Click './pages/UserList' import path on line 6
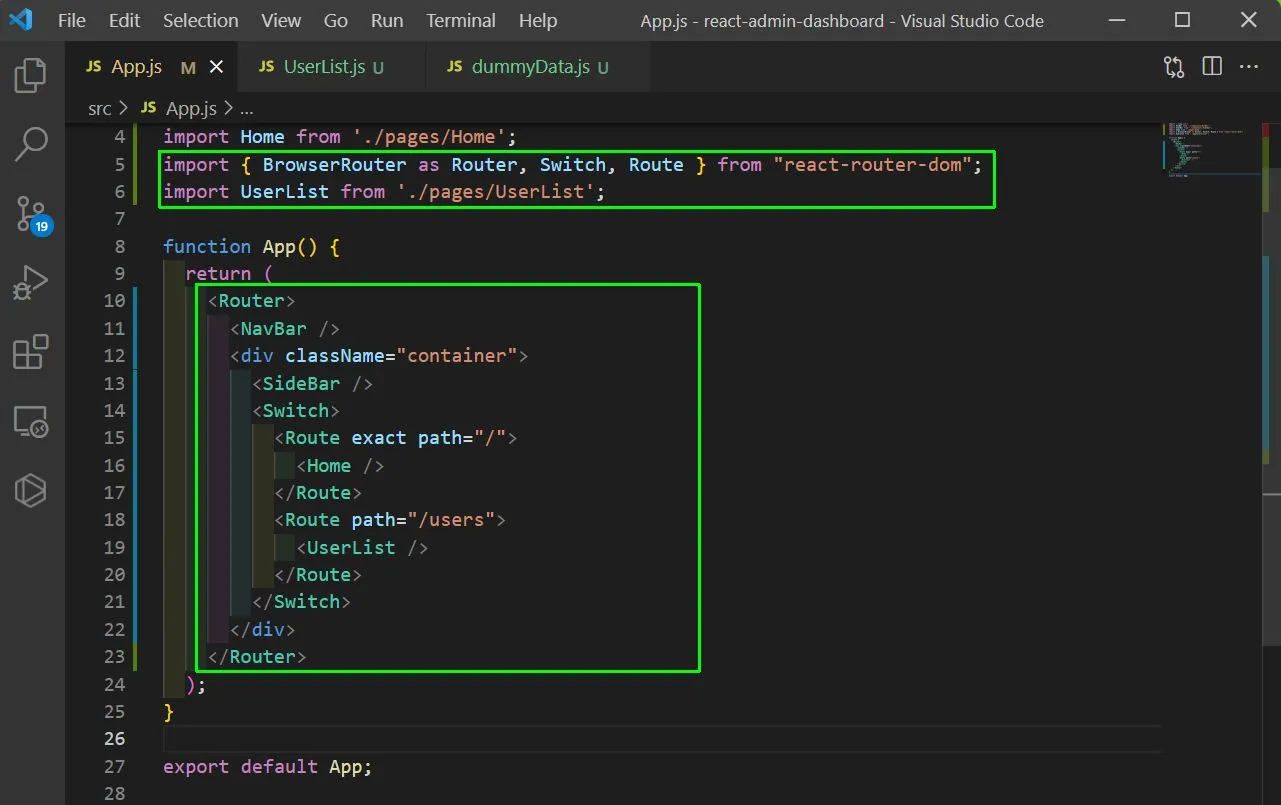Viewport: 1281px width, 805px height. pyautogui.click(x=496, y=192)
